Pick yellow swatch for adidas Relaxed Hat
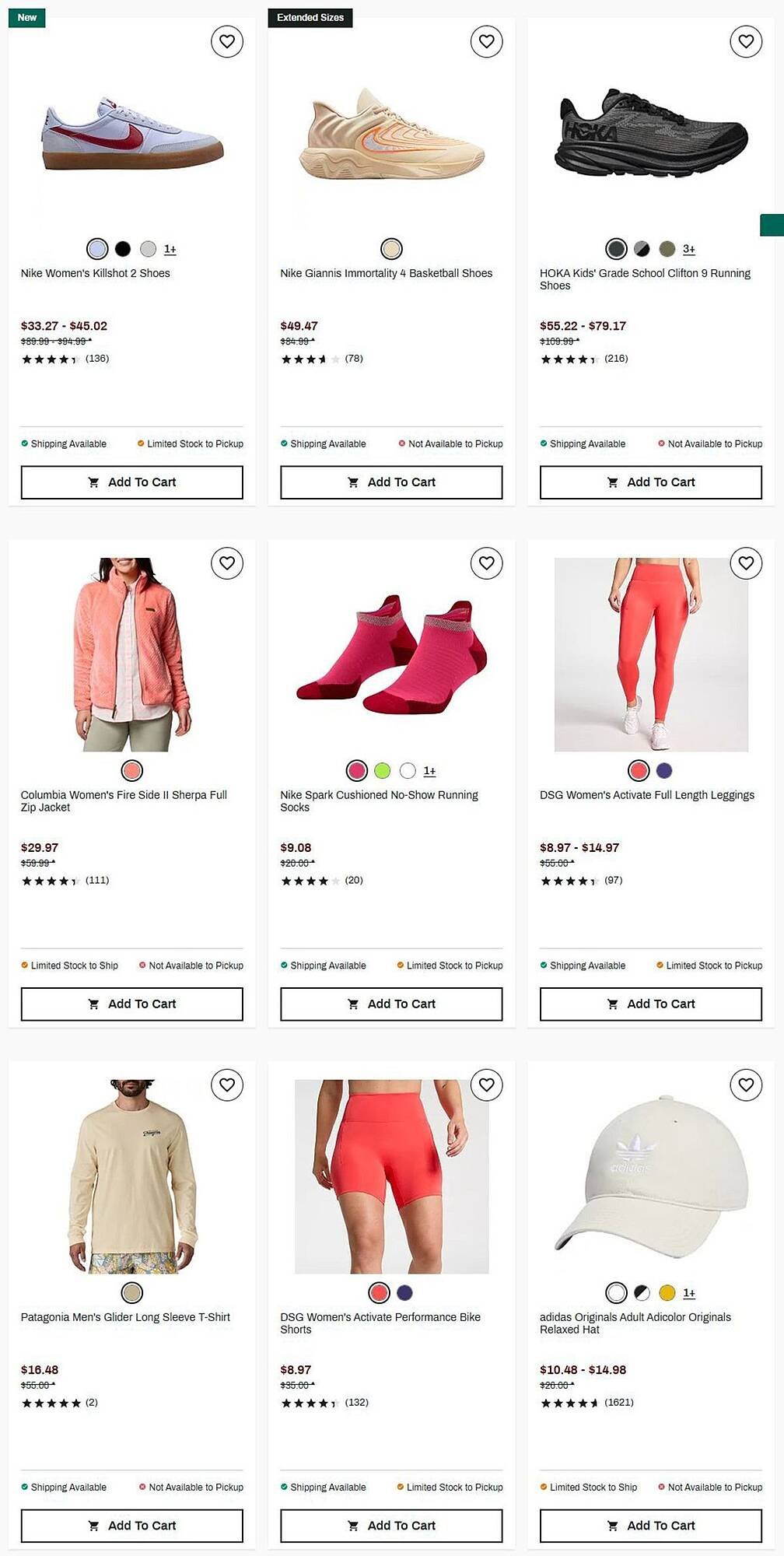 (x=667, y=1293)
